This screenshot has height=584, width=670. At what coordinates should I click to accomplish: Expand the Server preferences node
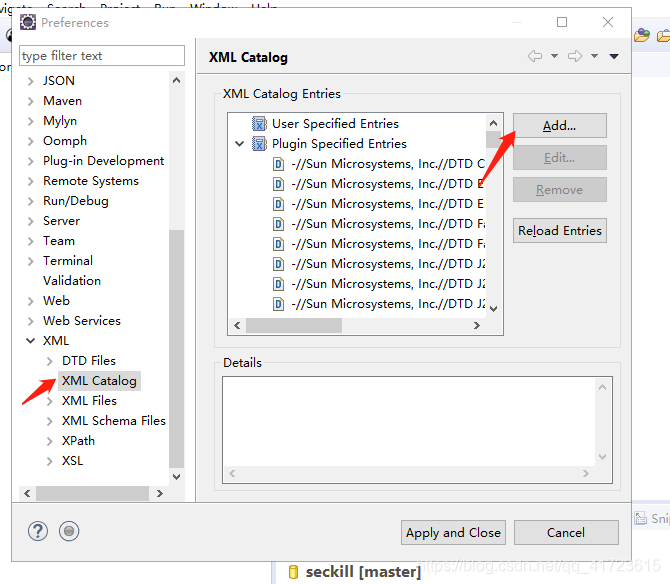point(30,221)
